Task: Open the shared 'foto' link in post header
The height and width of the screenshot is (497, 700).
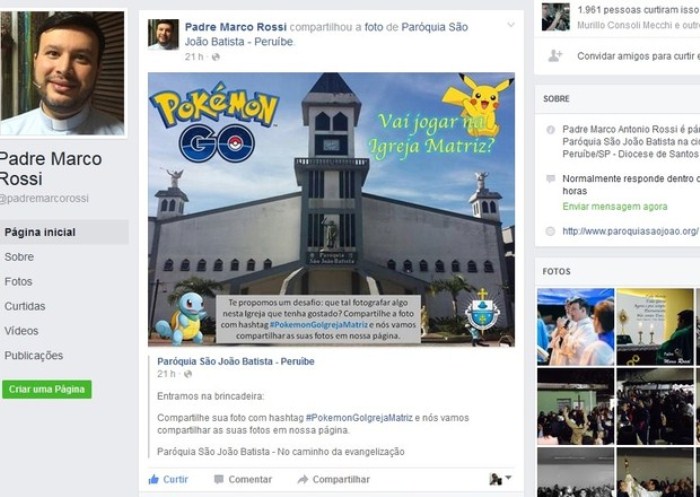Action: [x=374, y=27]
